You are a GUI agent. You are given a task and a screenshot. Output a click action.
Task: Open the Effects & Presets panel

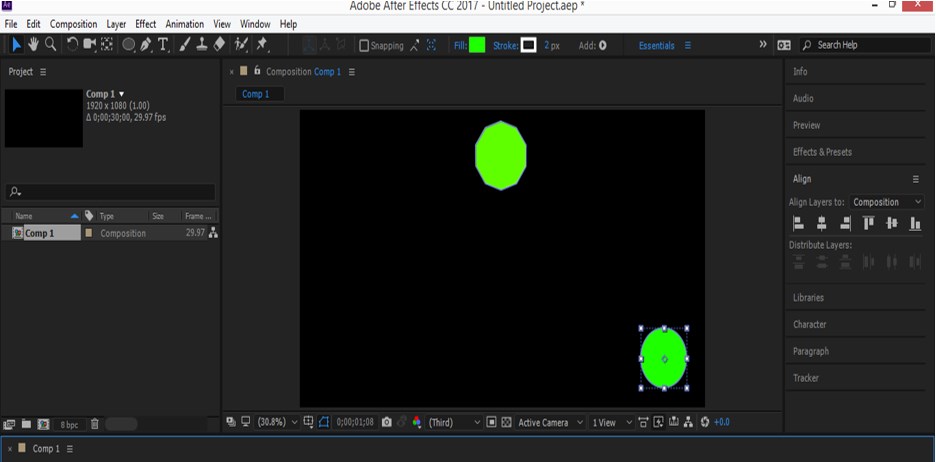point(822,152)
